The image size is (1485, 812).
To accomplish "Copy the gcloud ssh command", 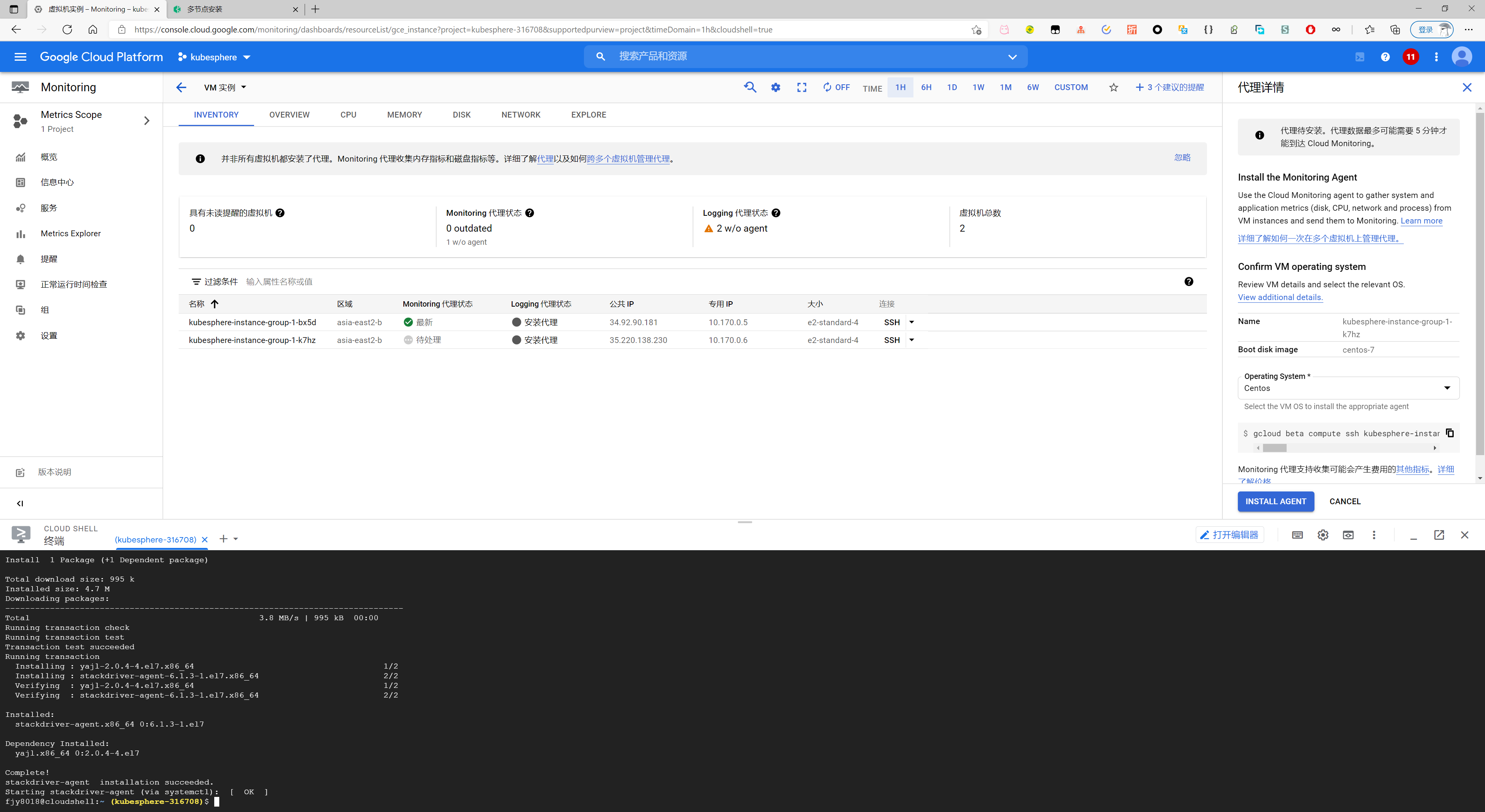I will (x=1449, y=433).
